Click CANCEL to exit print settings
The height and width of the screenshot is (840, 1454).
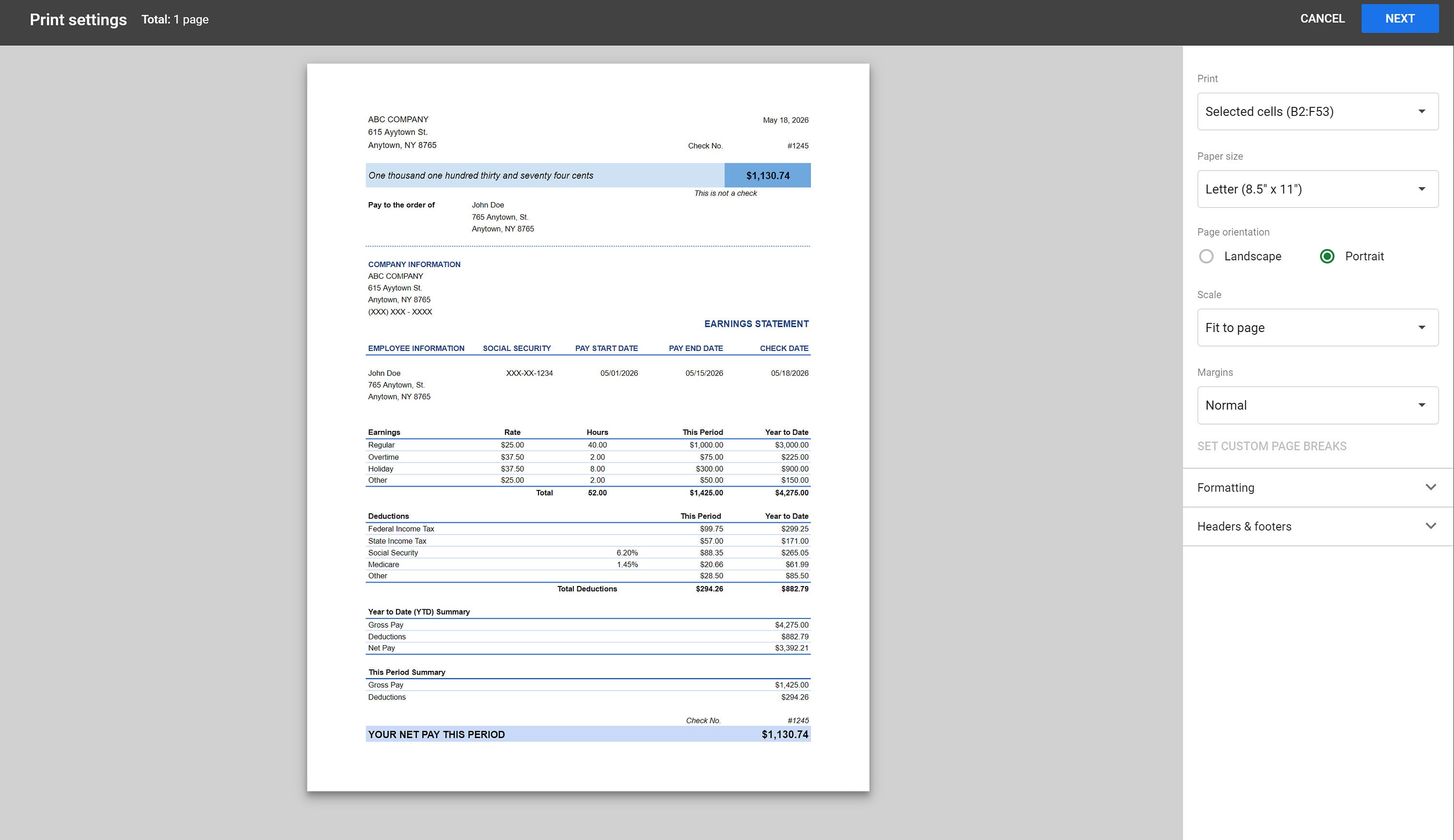[x=1323, y=18]
